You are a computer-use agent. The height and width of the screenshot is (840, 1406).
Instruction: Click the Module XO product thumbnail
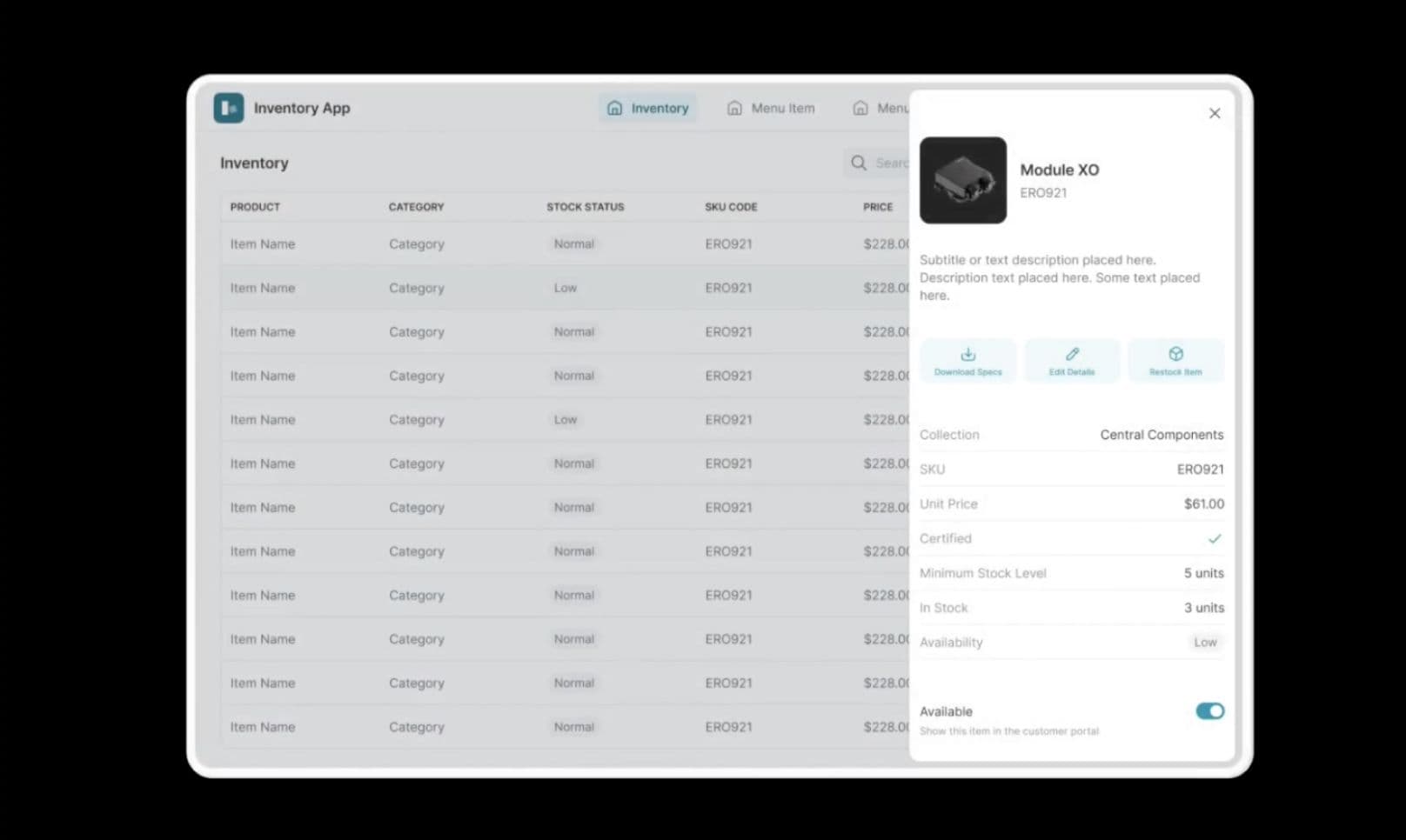[963, 180]
